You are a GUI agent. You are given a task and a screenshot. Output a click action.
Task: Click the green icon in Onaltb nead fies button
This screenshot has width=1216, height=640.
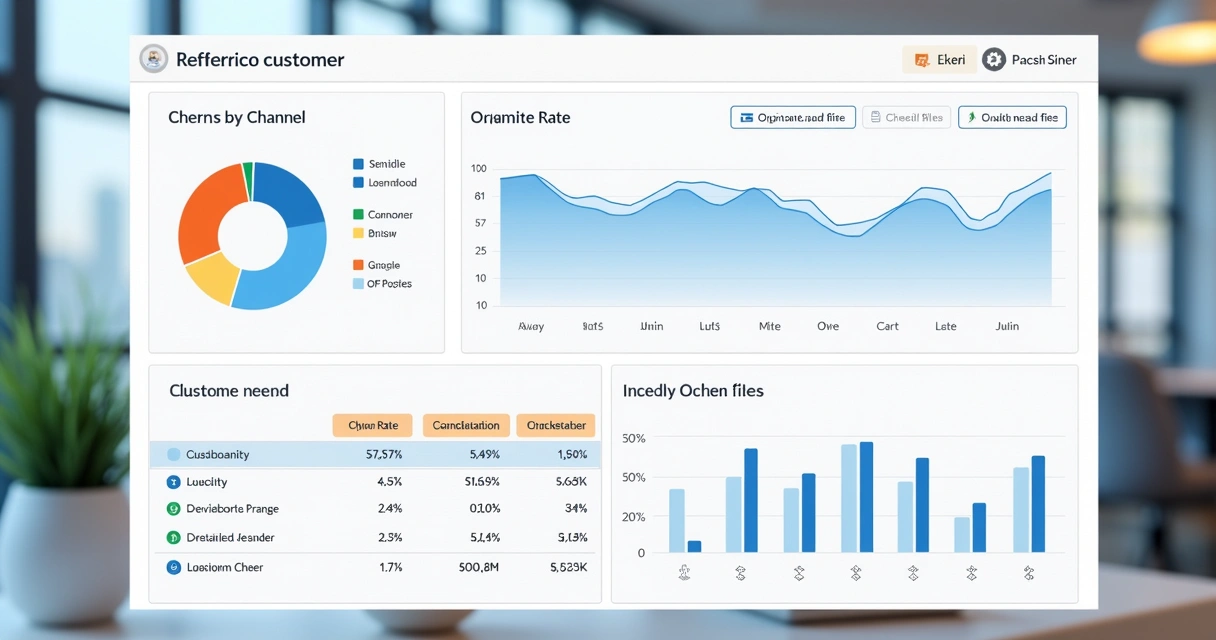click(970, 118)
